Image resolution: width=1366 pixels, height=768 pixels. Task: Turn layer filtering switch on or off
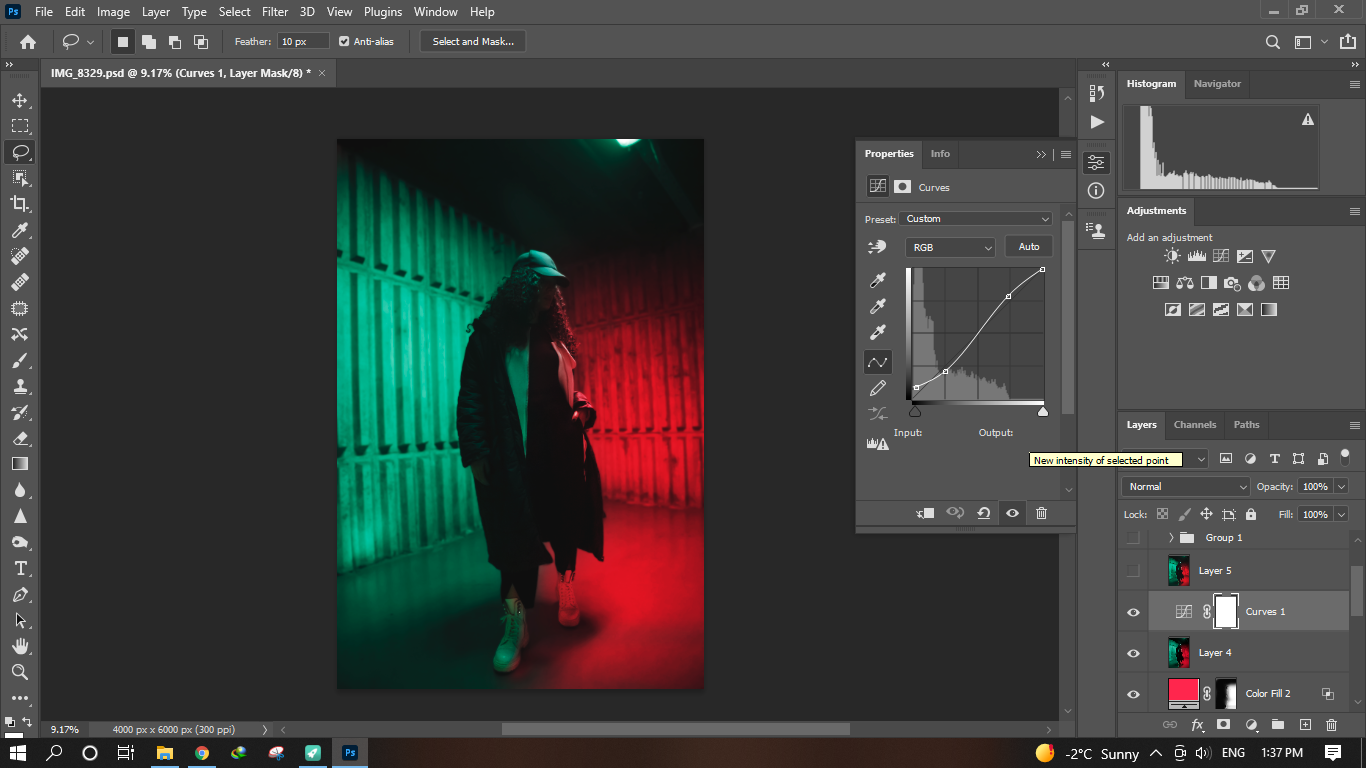coord(1345,456)
